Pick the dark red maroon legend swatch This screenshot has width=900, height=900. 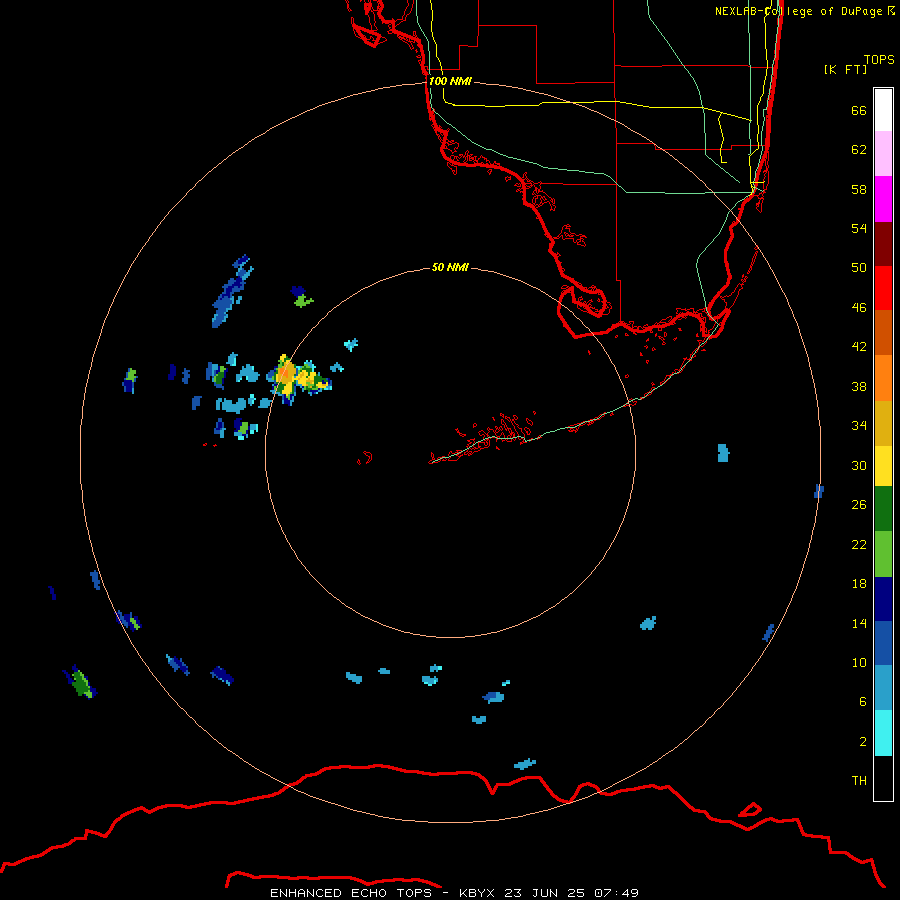click(883, 244)
